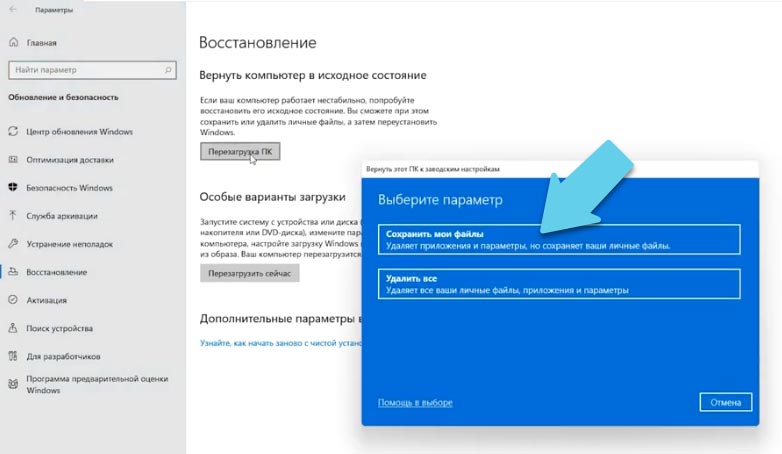The width and height of the screenshot is (782, 454).
Task: Choose Удалить все option
Action: click(559, 284)
